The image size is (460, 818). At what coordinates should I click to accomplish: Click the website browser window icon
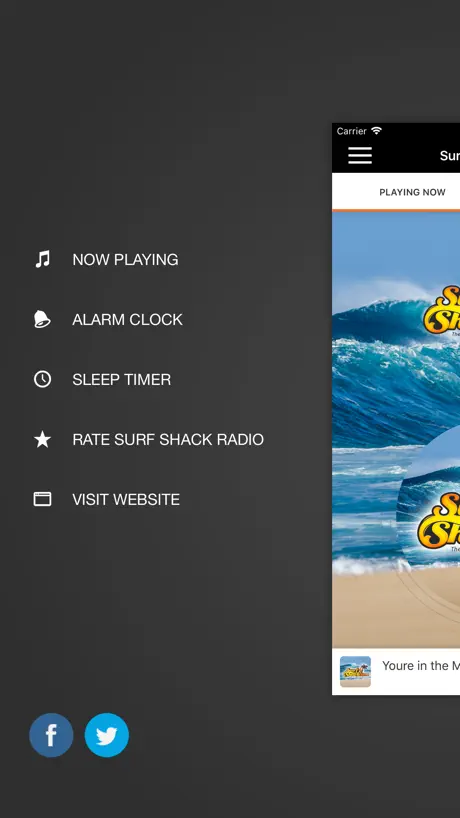42,499
